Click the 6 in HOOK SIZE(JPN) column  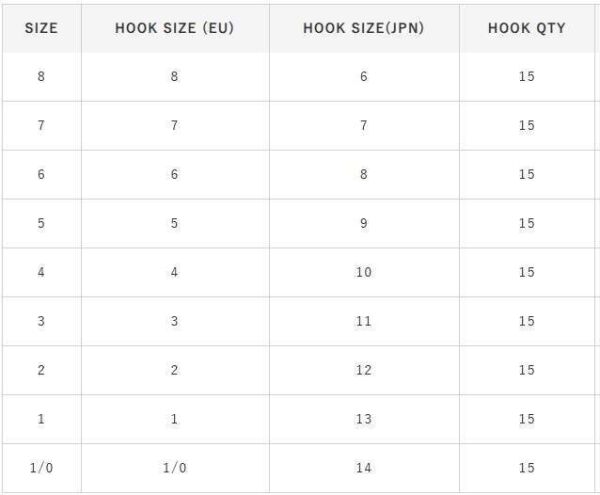364,76
